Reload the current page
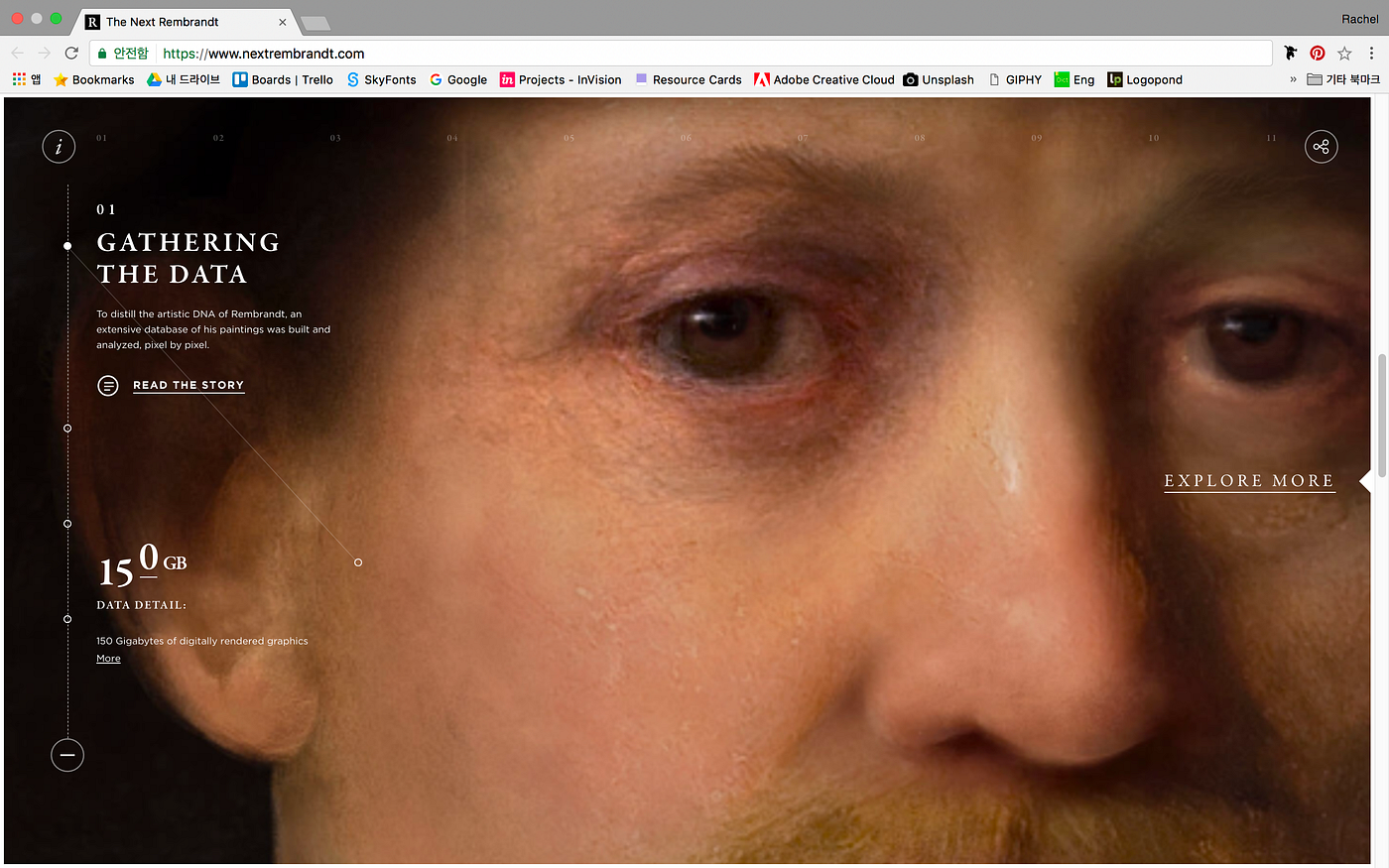This screenshot has height=868, width=1389. tap(69, 53)
